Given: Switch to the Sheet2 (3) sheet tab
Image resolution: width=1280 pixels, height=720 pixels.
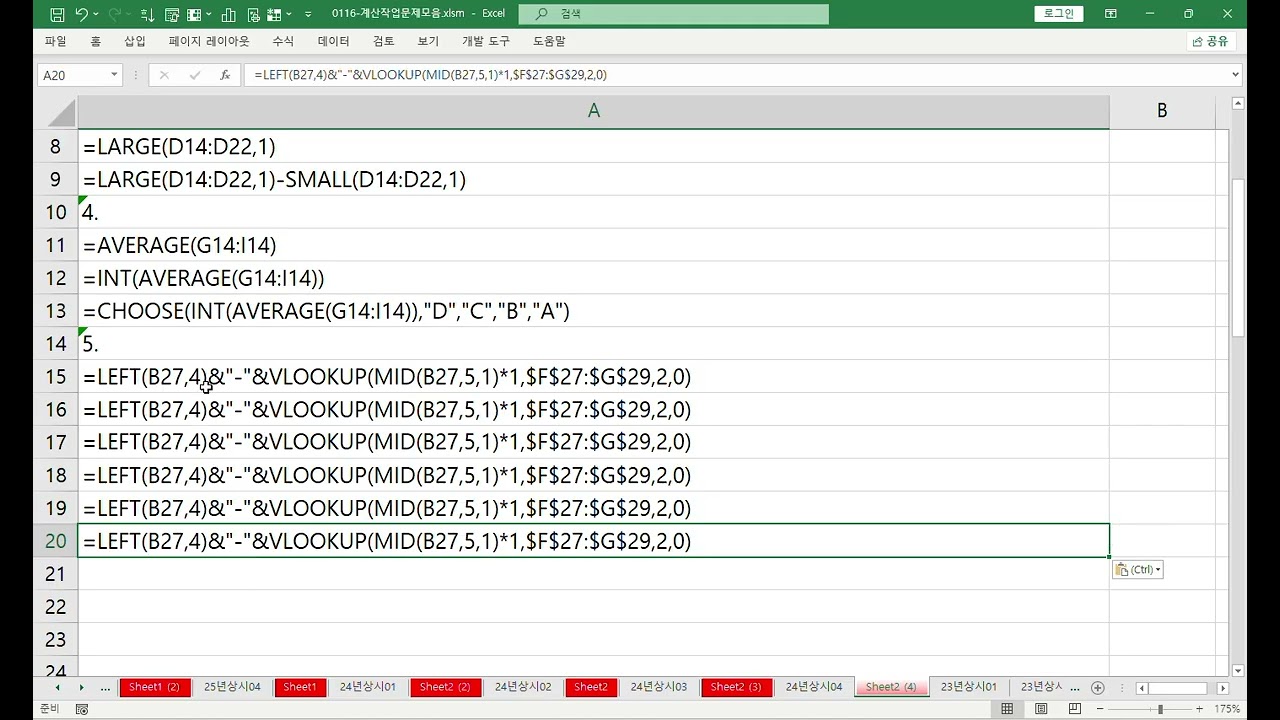Looking at the screenshot, I should click(736, 687).
